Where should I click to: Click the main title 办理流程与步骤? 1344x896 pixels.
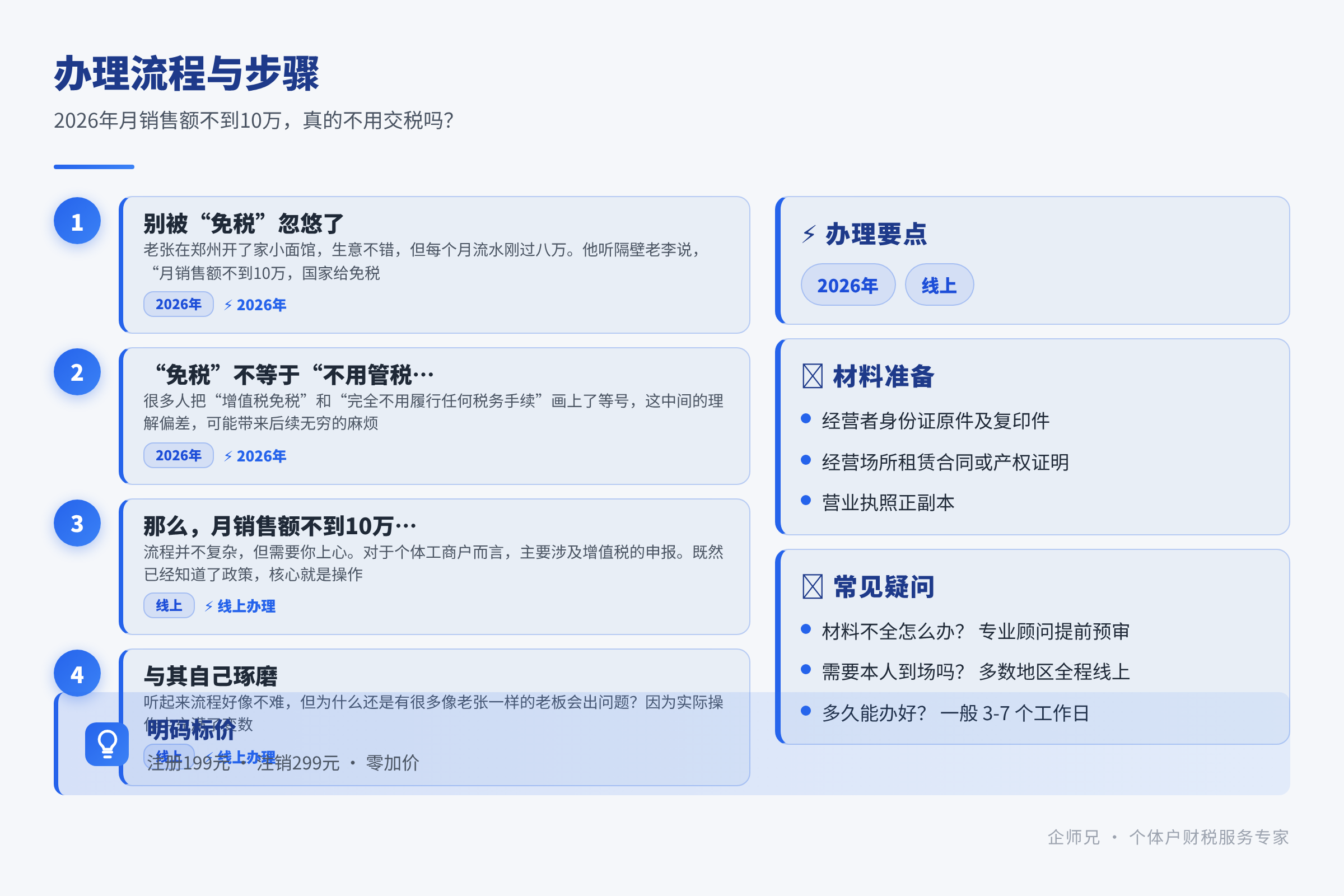[186, 74]
